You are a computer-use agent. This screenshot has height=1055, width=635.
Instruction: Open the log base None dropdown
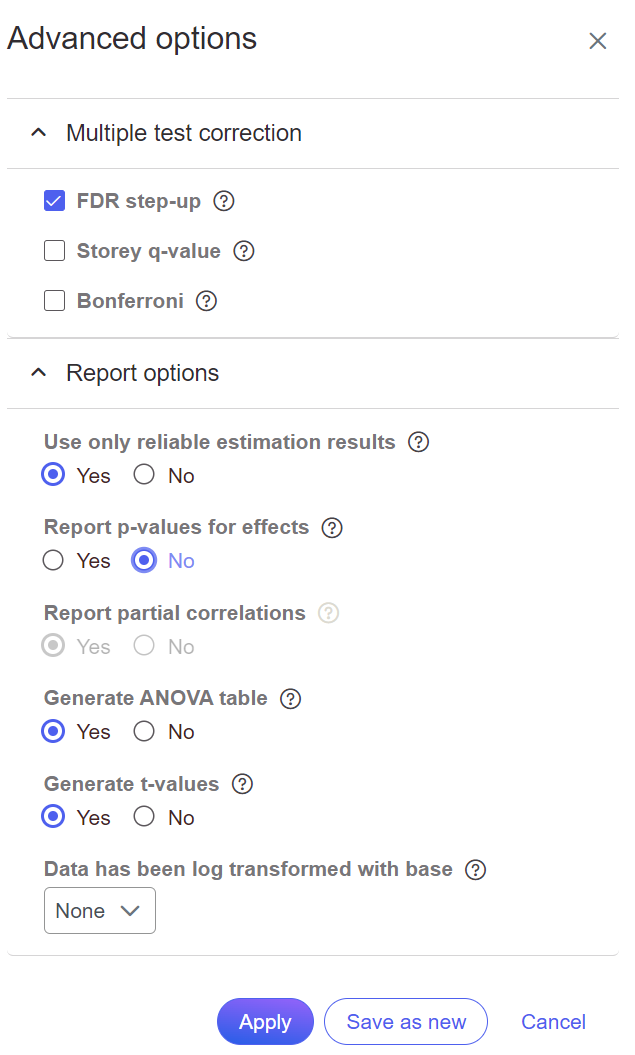(x=100, y=911)
